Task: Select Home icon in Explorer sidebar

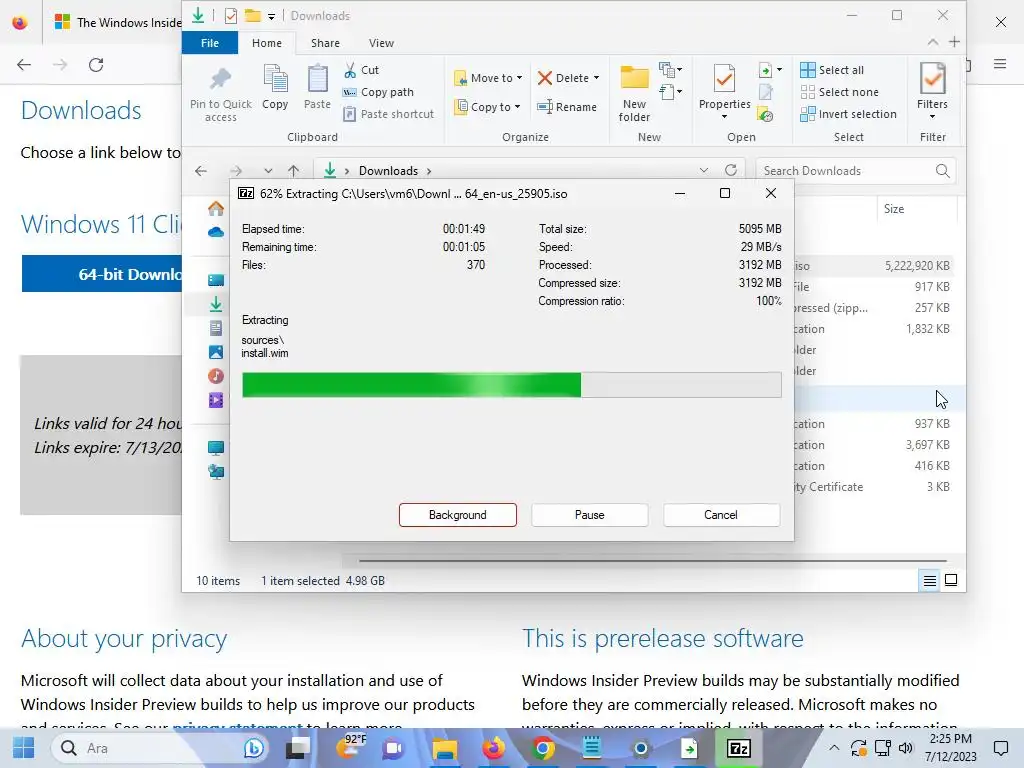Action: pyautogui.click(x=216, y=209)
